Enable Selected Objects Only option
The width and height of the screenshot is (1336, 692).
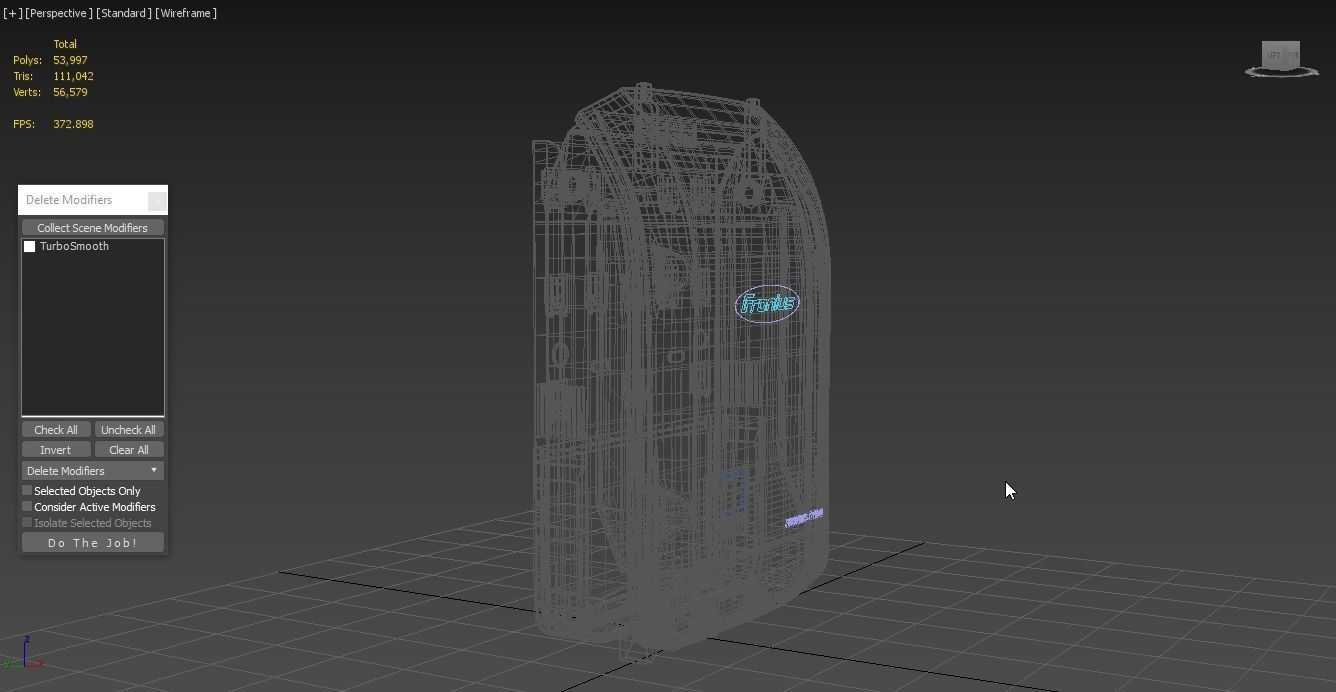pos(27,491)
